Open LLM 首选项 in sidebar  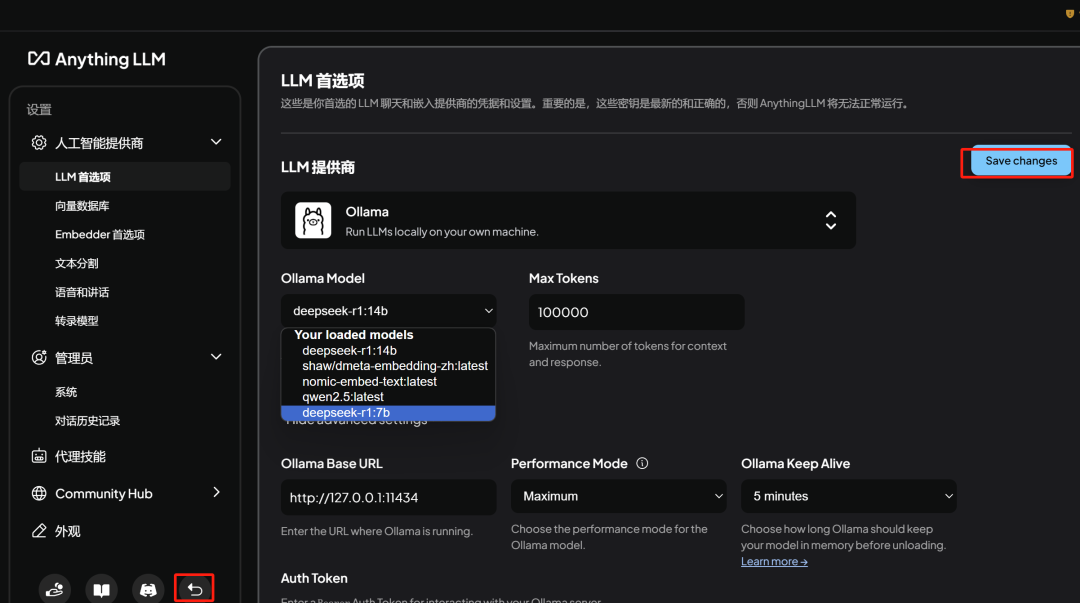pyautogui.click(x=125, y=176)
